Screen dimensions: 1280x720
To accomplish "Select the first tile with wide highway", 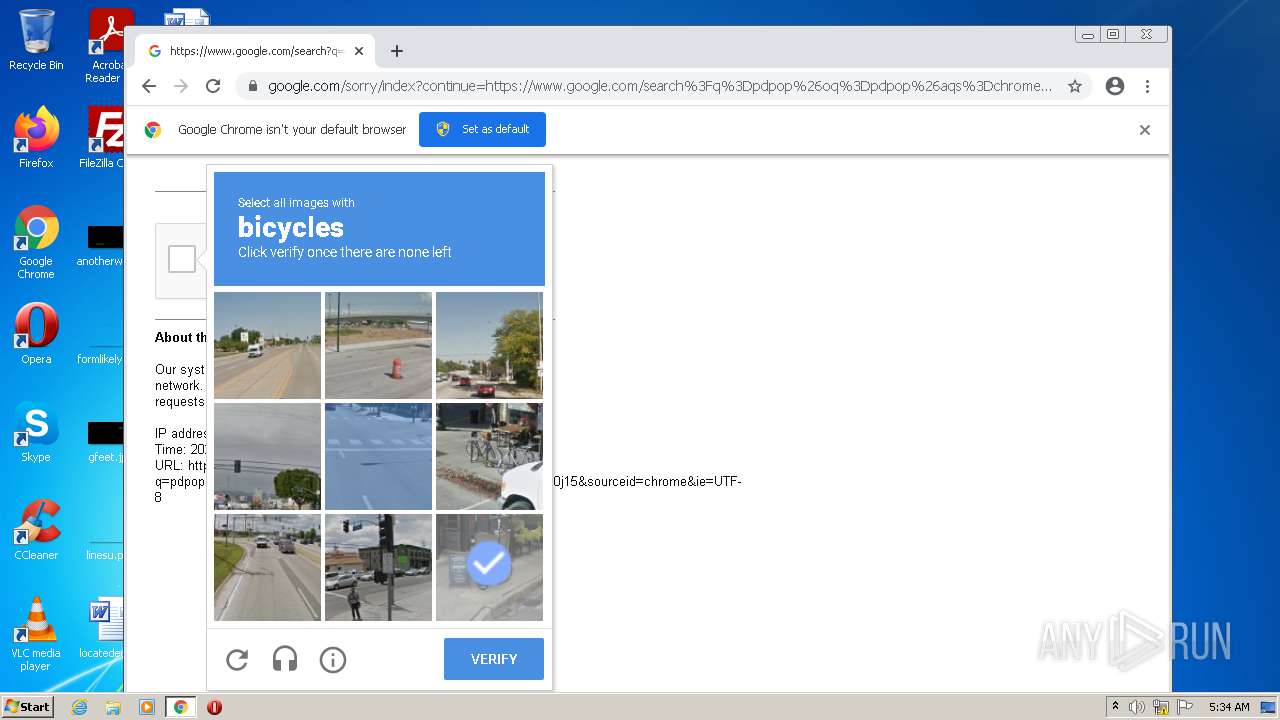I will (x=267, y=345).
